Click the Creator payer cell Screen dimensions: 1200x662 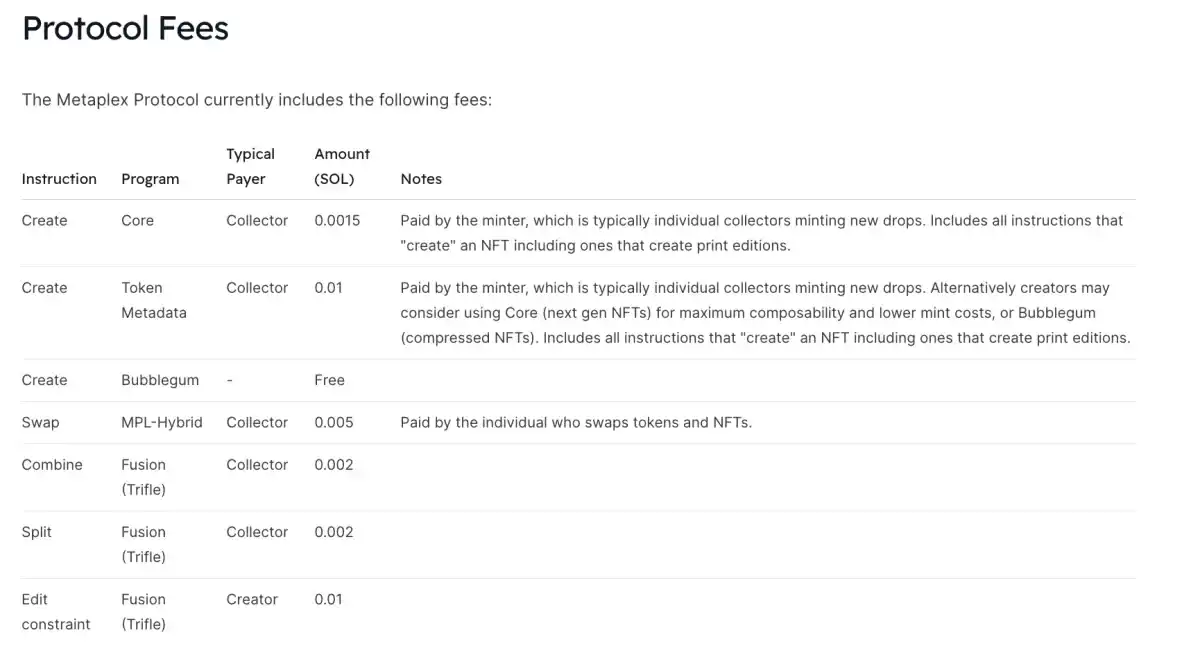coord(252,599)
